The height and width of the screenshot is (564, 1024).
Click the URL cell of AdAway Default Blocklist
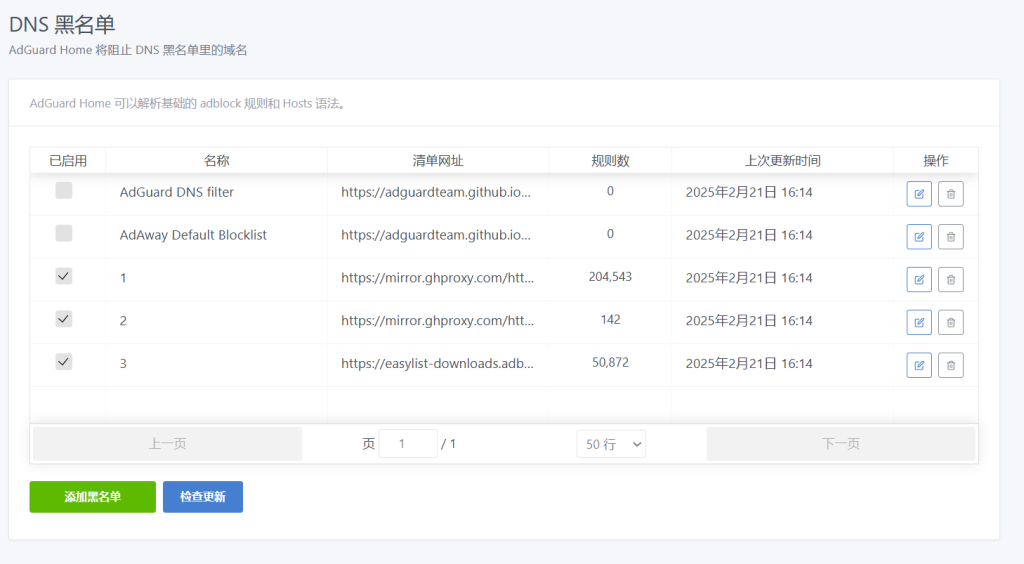point(436,235)
